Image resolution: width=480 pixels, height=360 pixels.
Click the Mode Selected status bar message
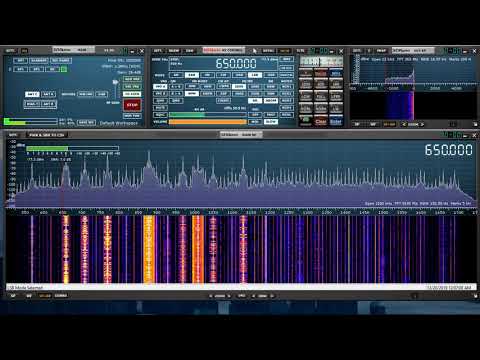[x=26, y=287]
